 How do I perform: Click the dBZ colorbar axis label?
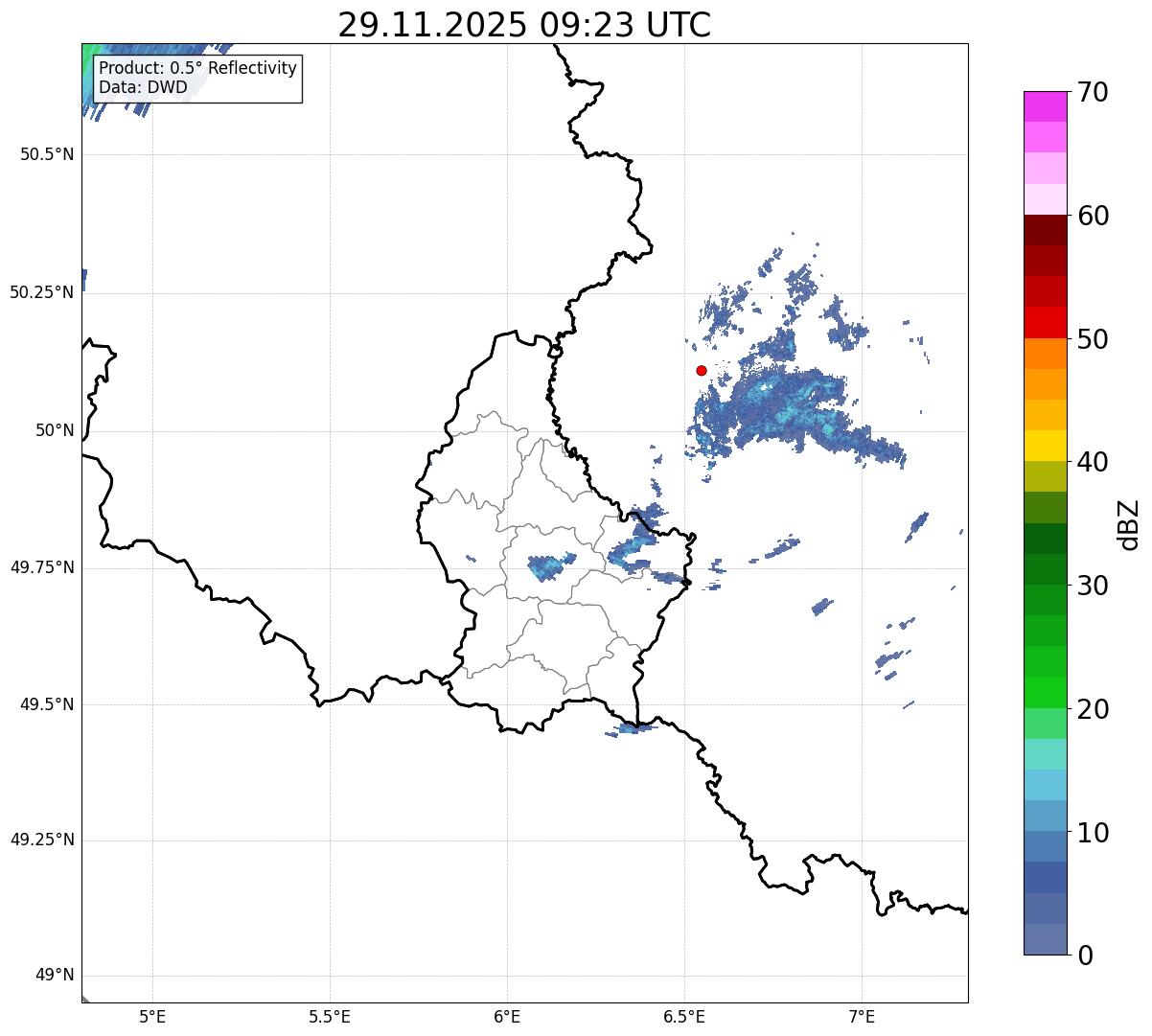1129,523
